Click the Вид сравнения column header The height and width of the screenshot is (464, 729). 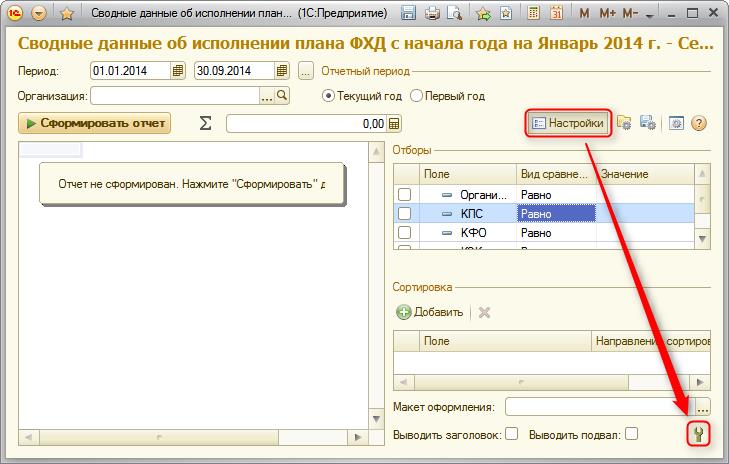(556, 174)
